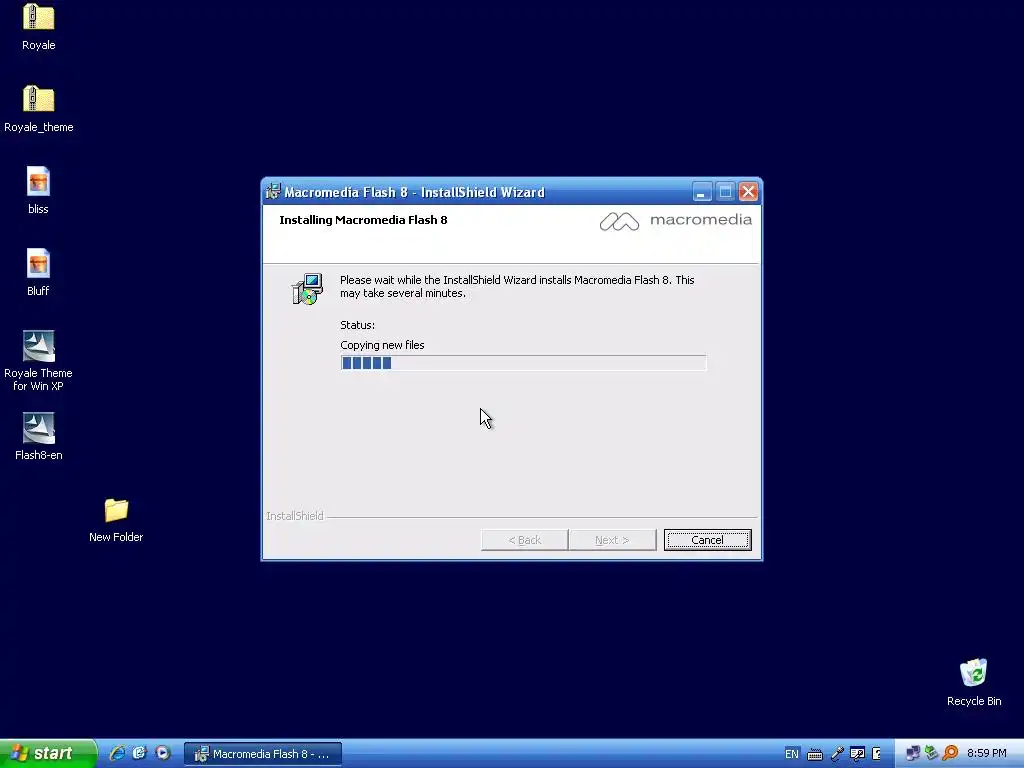Click the installer setup computer-and-disc icon
The image size is (1024, 768).
coord(307,289)
